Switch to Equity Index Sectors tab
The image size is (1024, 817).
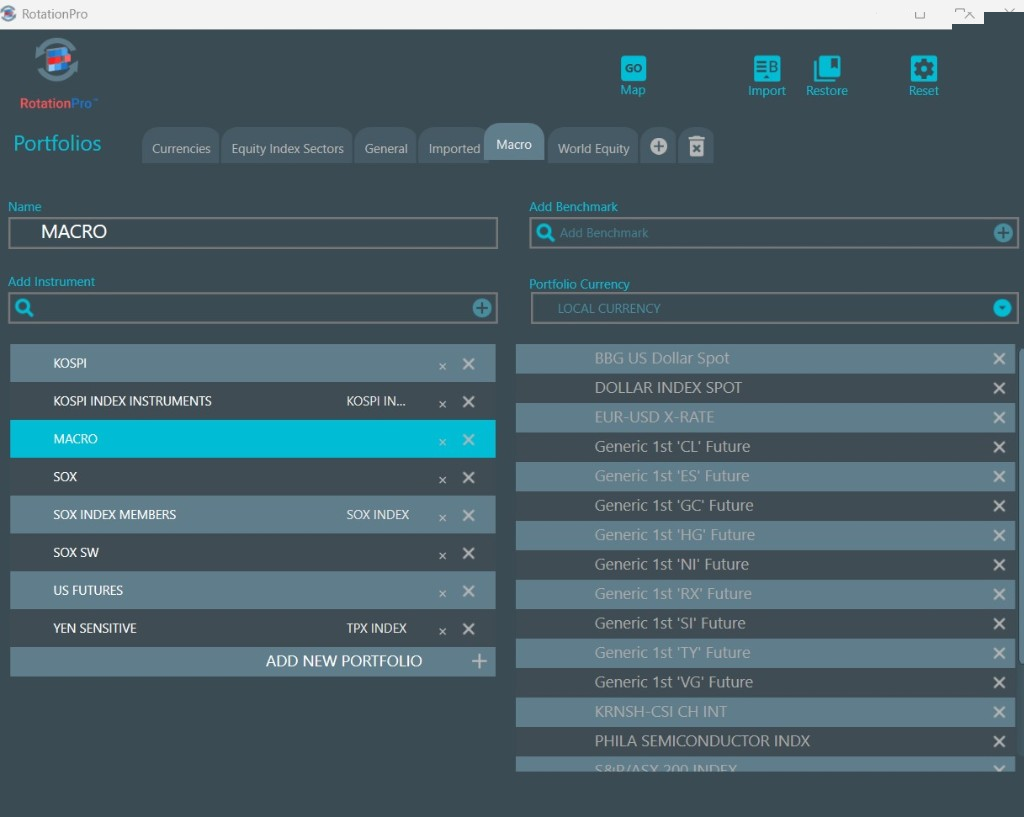pyautogui.click(x=287, y=148)
